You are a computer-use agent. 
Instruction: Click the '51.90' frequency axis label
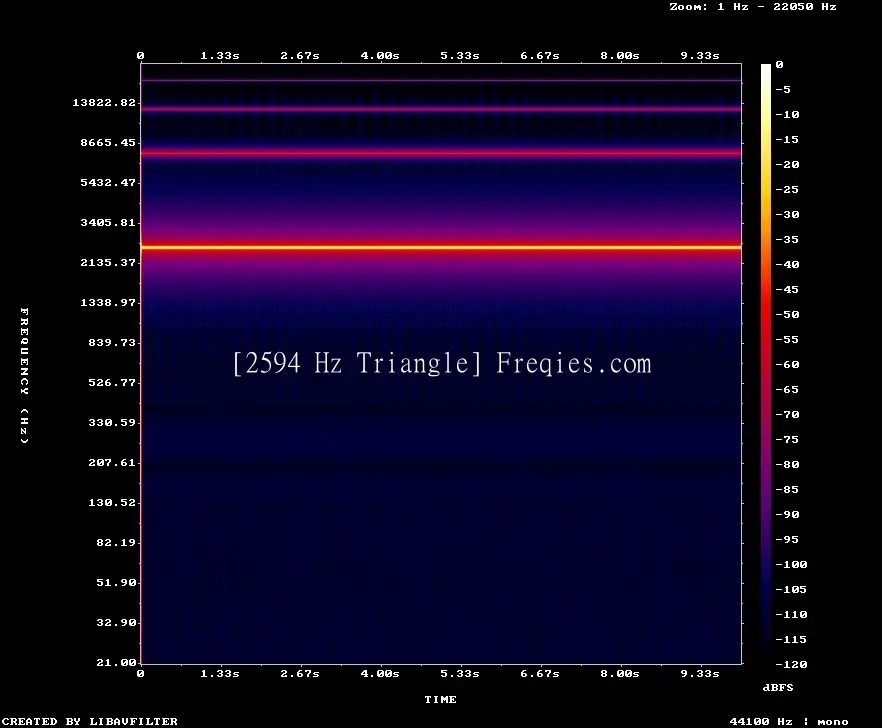pos(116,582)
